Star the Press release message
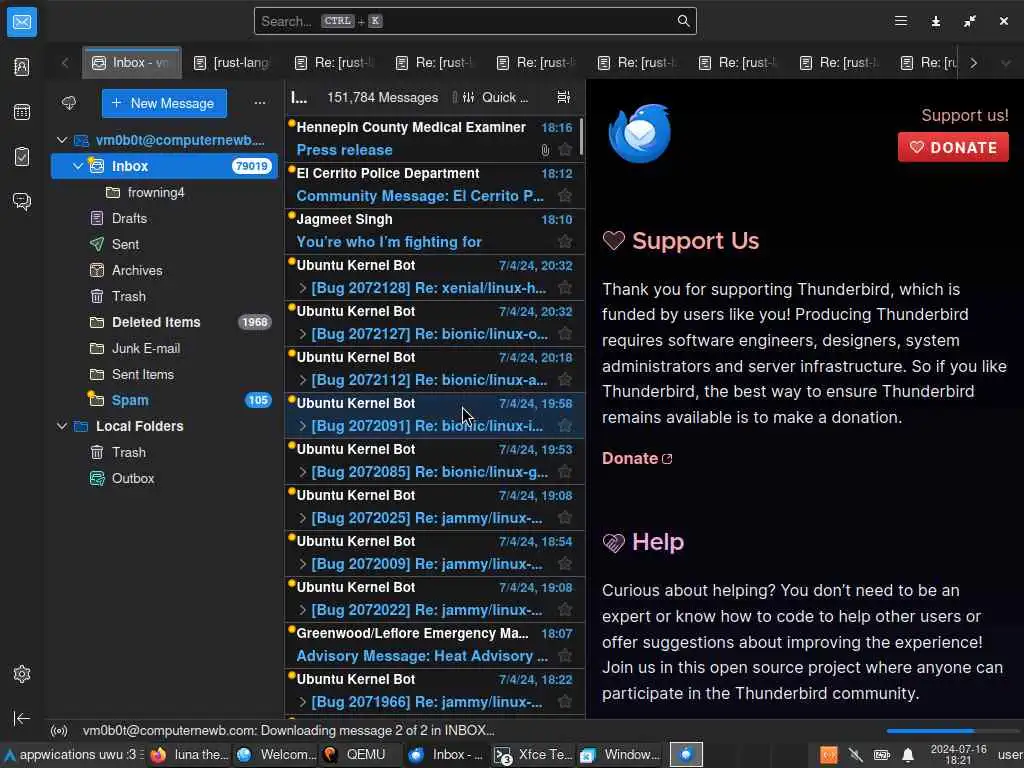The height and width of the screenshot is (768, 1024). (565, 150)
